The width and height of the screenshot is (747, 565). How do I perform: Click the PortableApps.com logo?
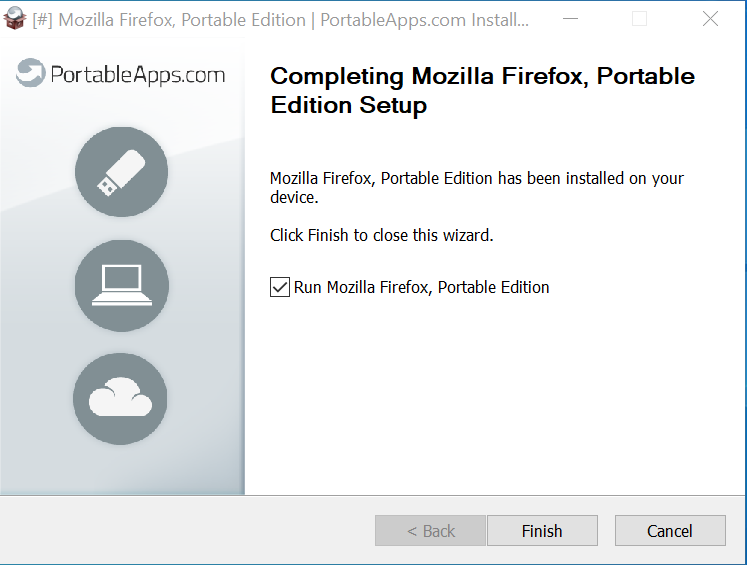(x=121, y=73)
